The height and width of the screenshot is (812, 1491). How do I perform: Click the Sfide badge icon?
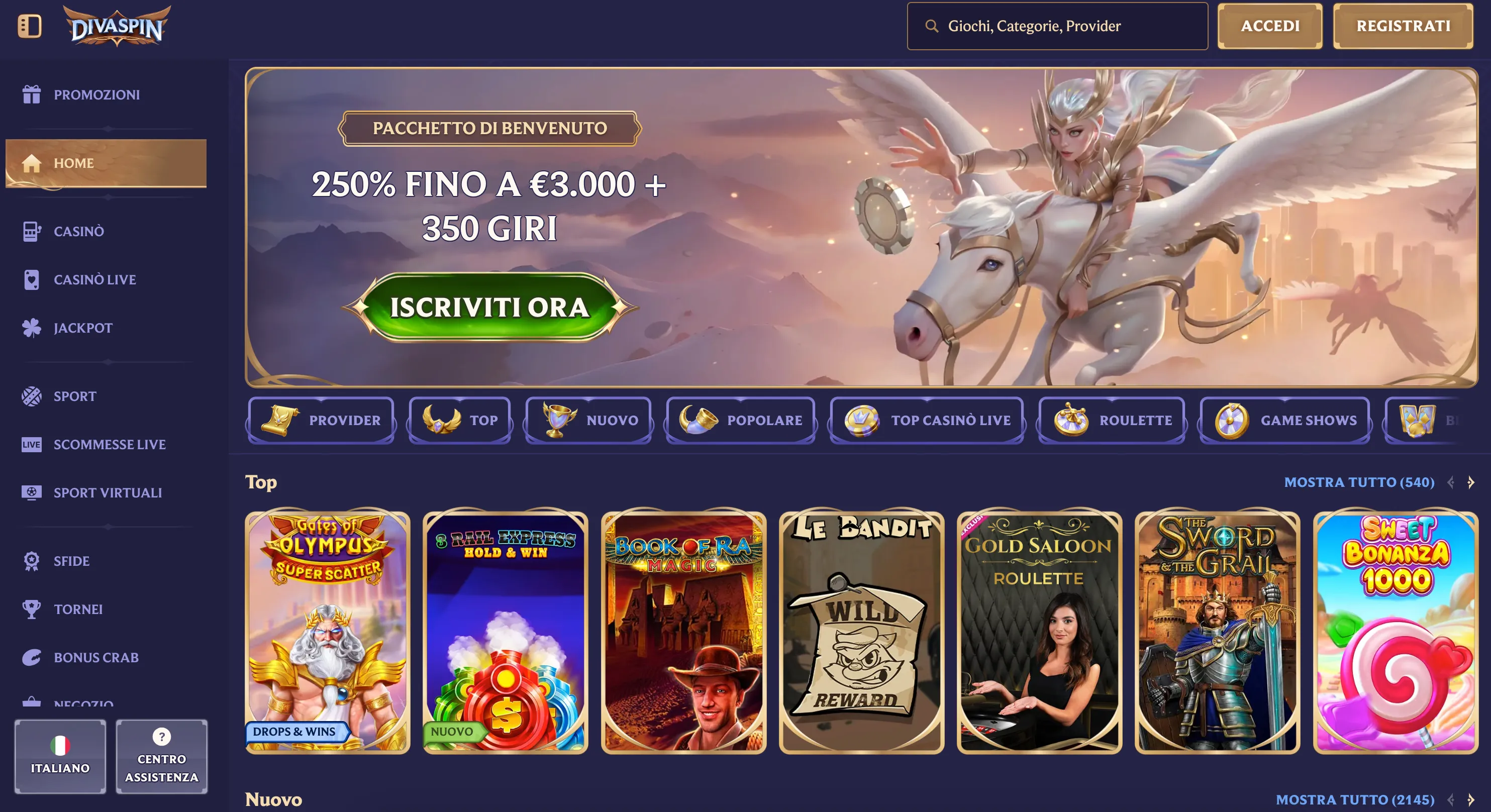tap(31, 561)
